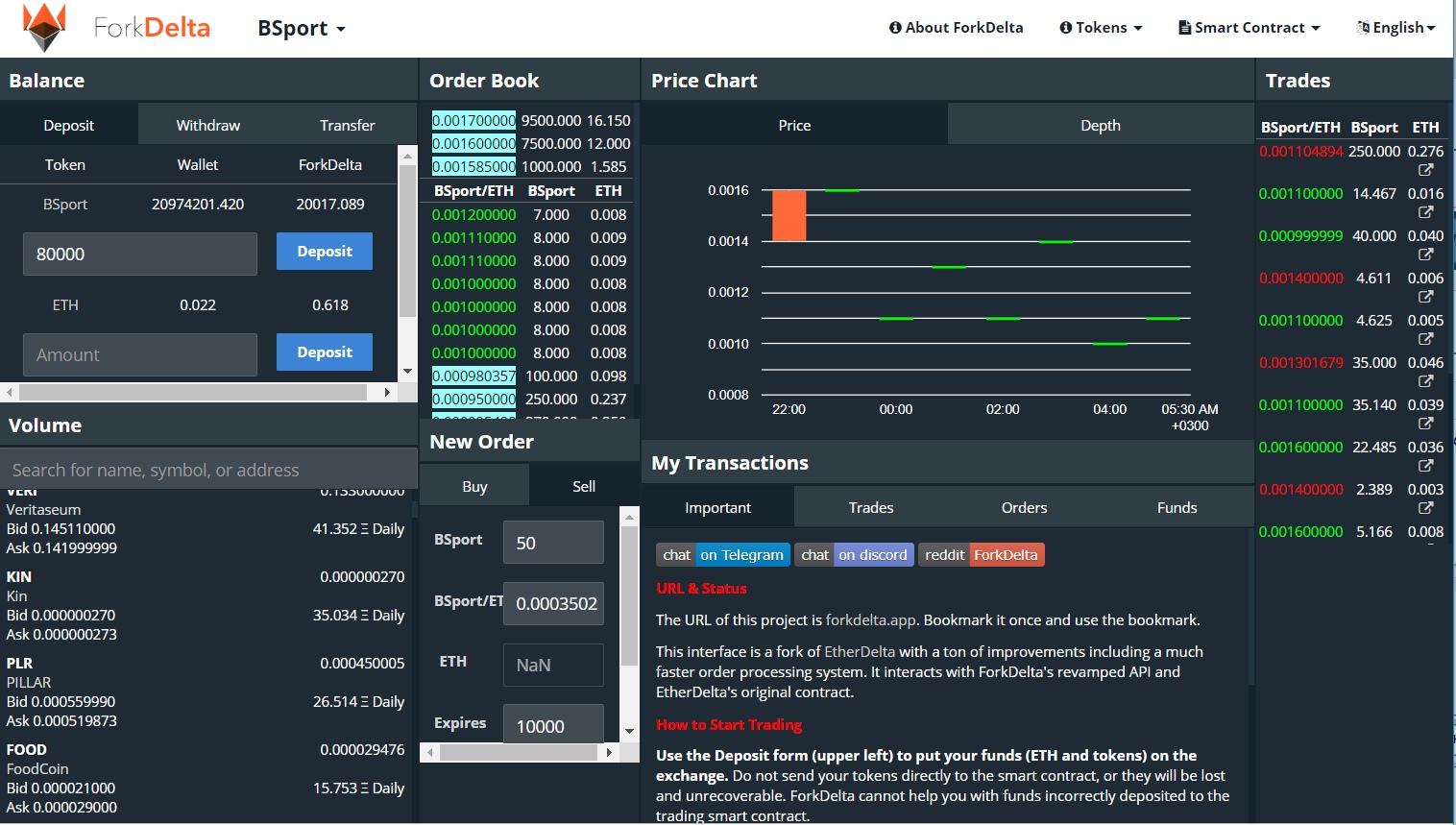Edit BSport order amount field showing 50
The image size is (1456, 825).
click(553, 543)
